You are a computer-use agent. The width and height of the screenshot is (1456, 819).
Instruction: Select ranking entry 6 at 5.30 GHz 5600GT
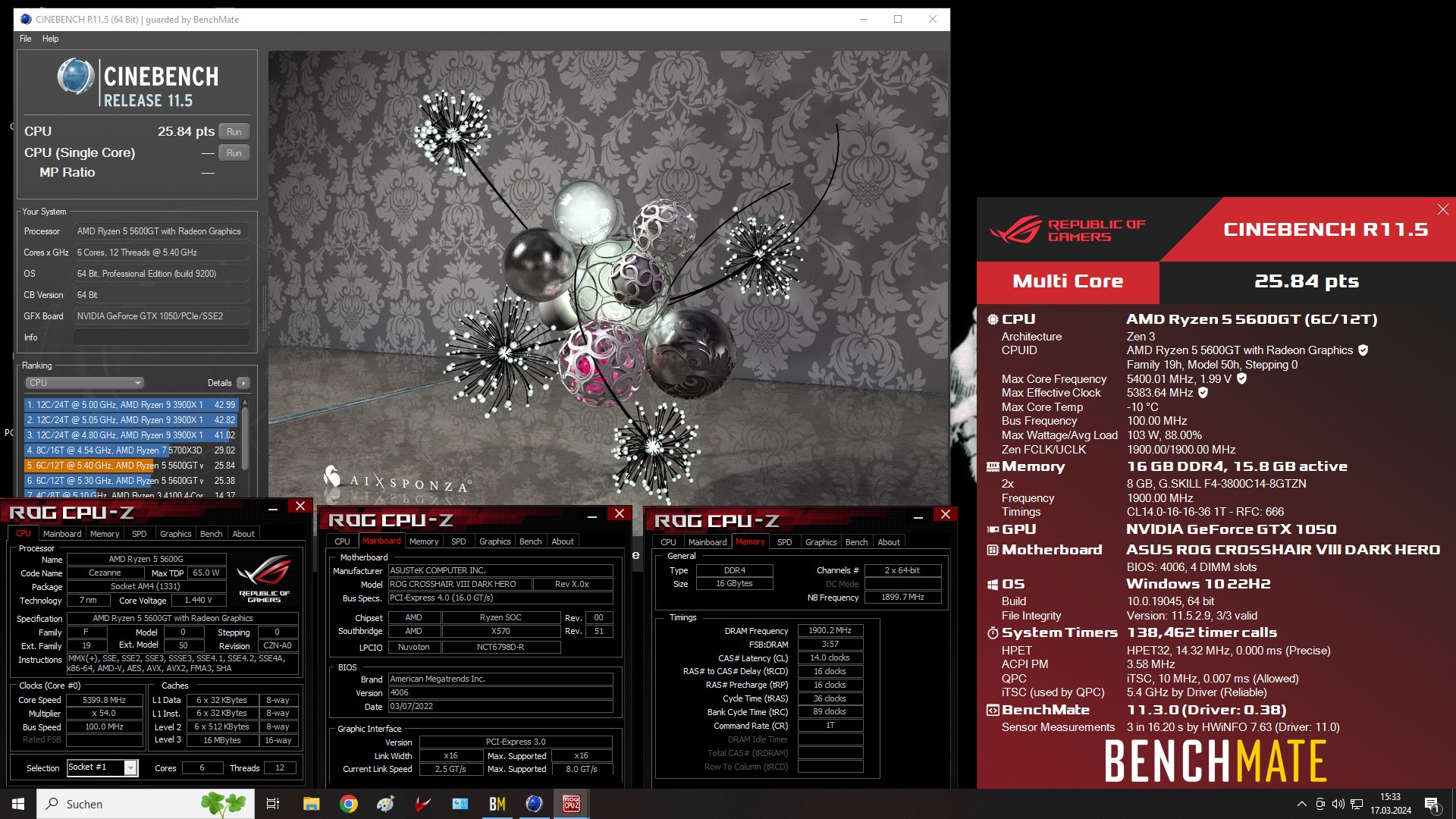pos(131,481)
